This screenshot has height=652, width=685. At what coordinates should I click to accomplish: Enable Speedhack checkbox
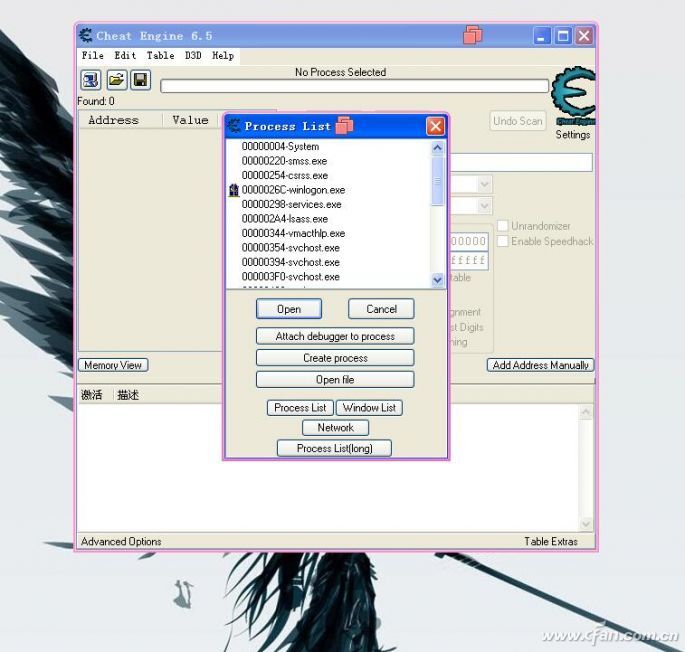point(503,241)
